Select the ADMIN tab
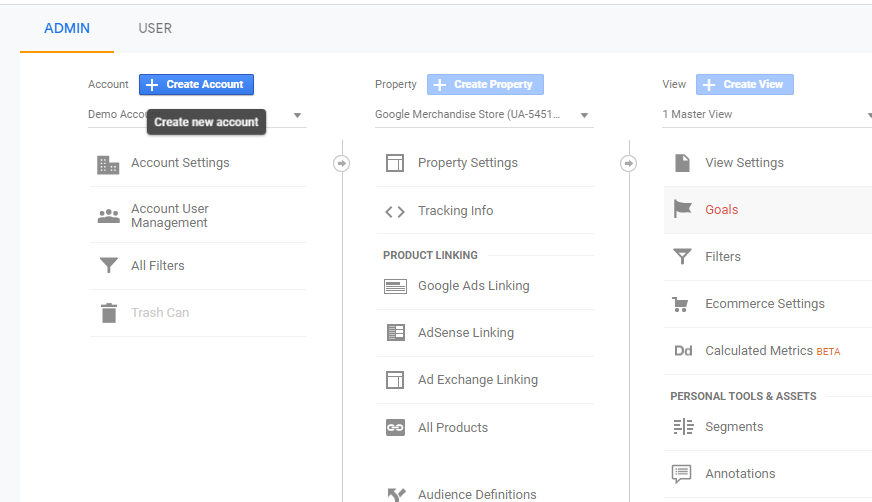 (x=67, y=28)
